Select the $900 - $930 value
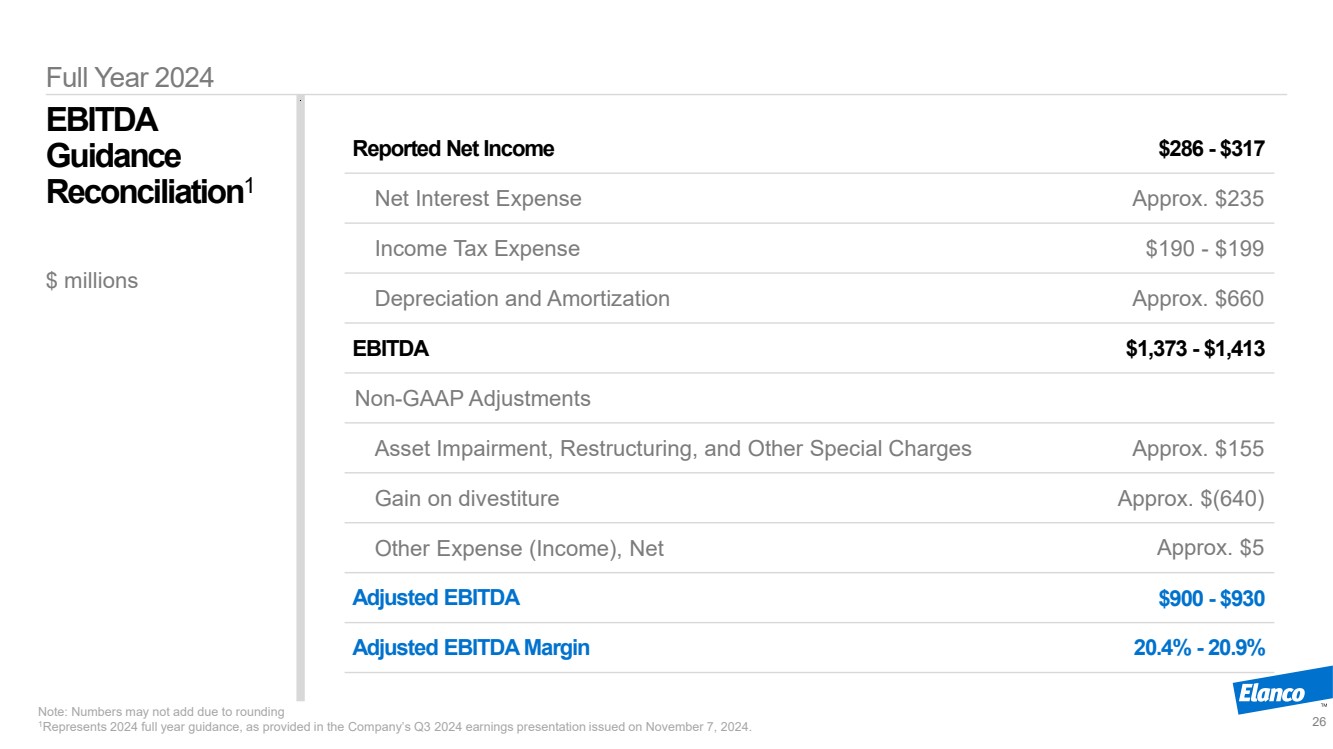 point(1211,599)
